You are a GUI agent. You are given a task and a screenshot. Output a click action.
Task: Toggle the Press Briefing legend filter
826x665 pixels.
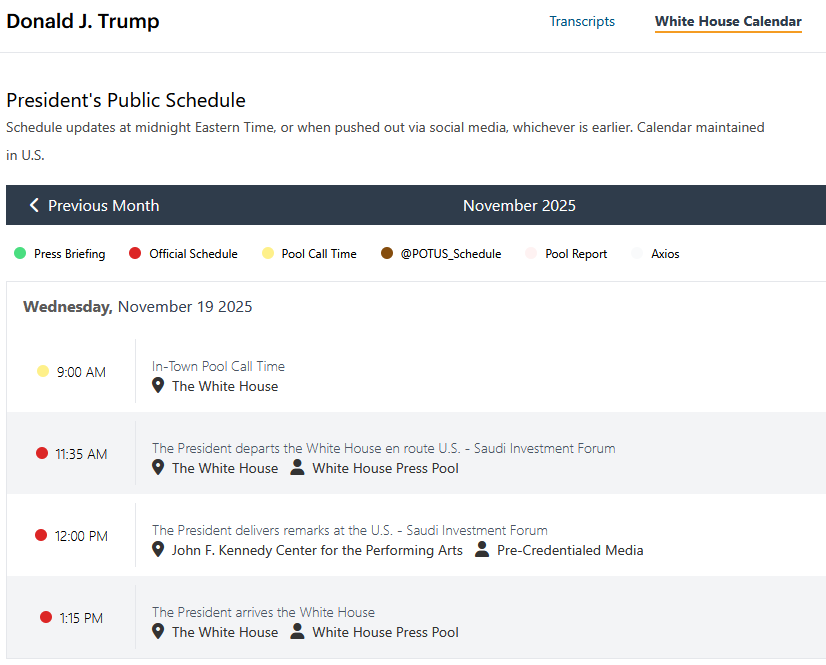click(x=60, y=254)
